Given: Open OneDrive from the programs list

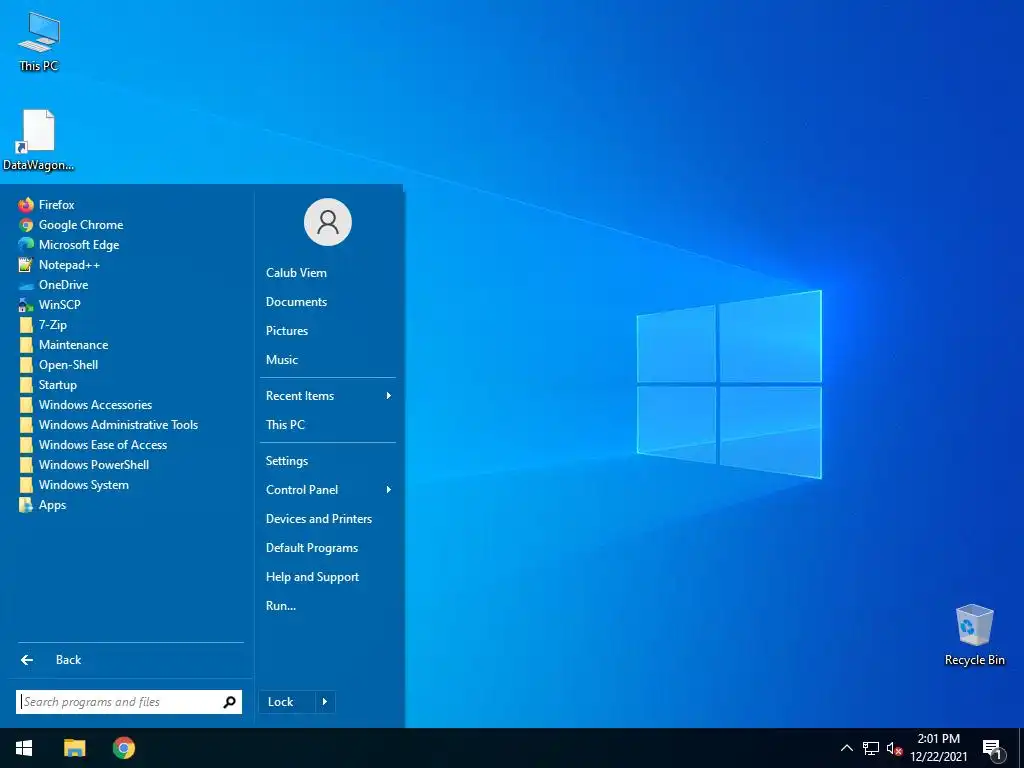Looking at the screenshot, I should [x=53, y=285].
